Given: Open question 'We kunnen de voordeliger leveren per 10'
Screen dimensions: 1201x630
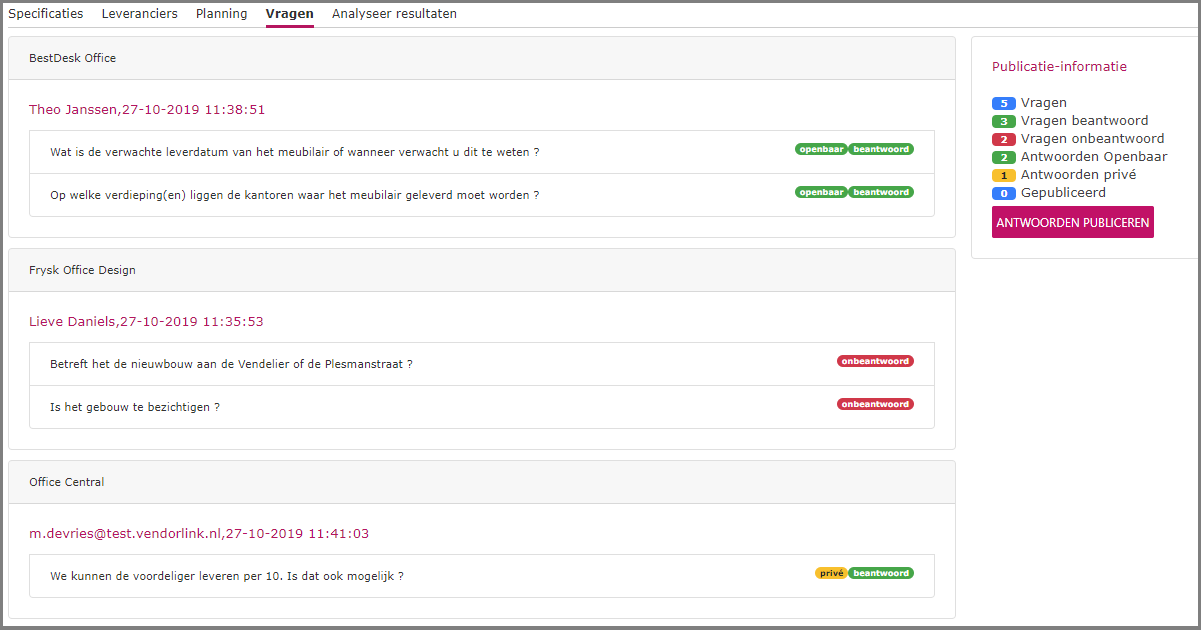Looking at the screenshot, I should [482, 576].
